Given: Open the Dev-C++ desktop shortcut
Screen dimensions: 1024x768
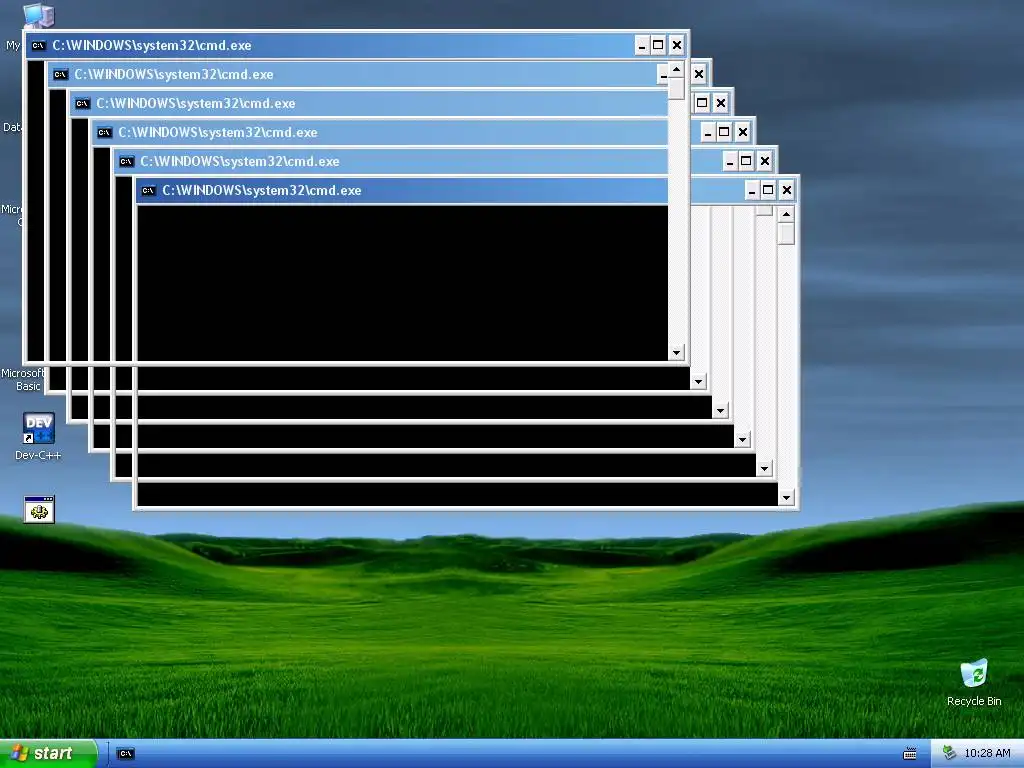Looking at the screenshot, I should 39,436.
